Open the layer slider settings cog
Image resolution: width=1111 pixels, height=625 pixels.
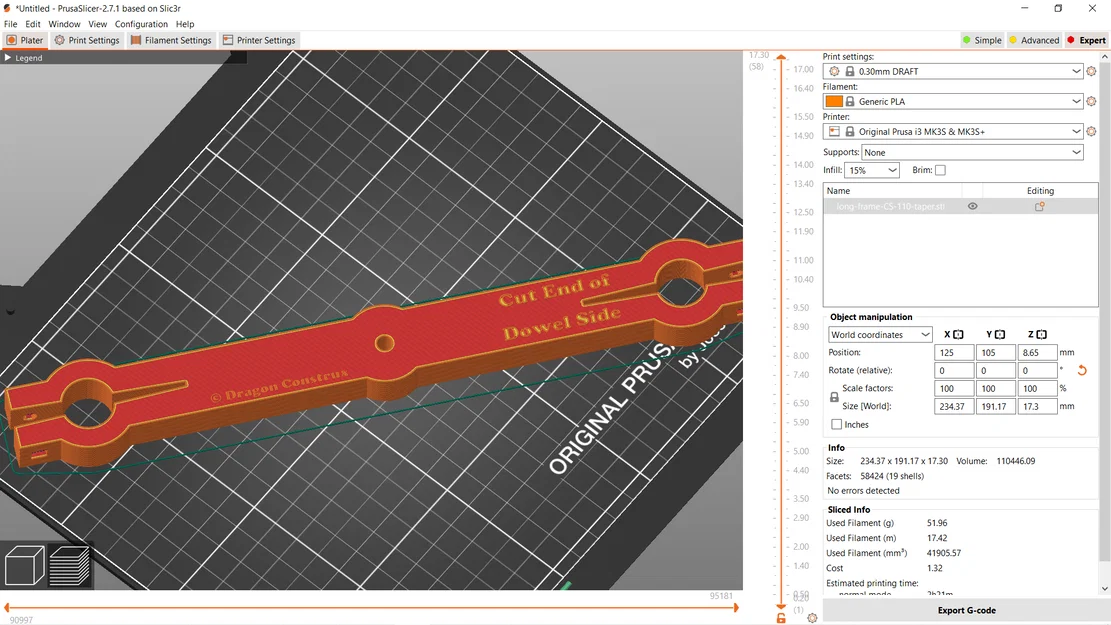coord(812,618)
